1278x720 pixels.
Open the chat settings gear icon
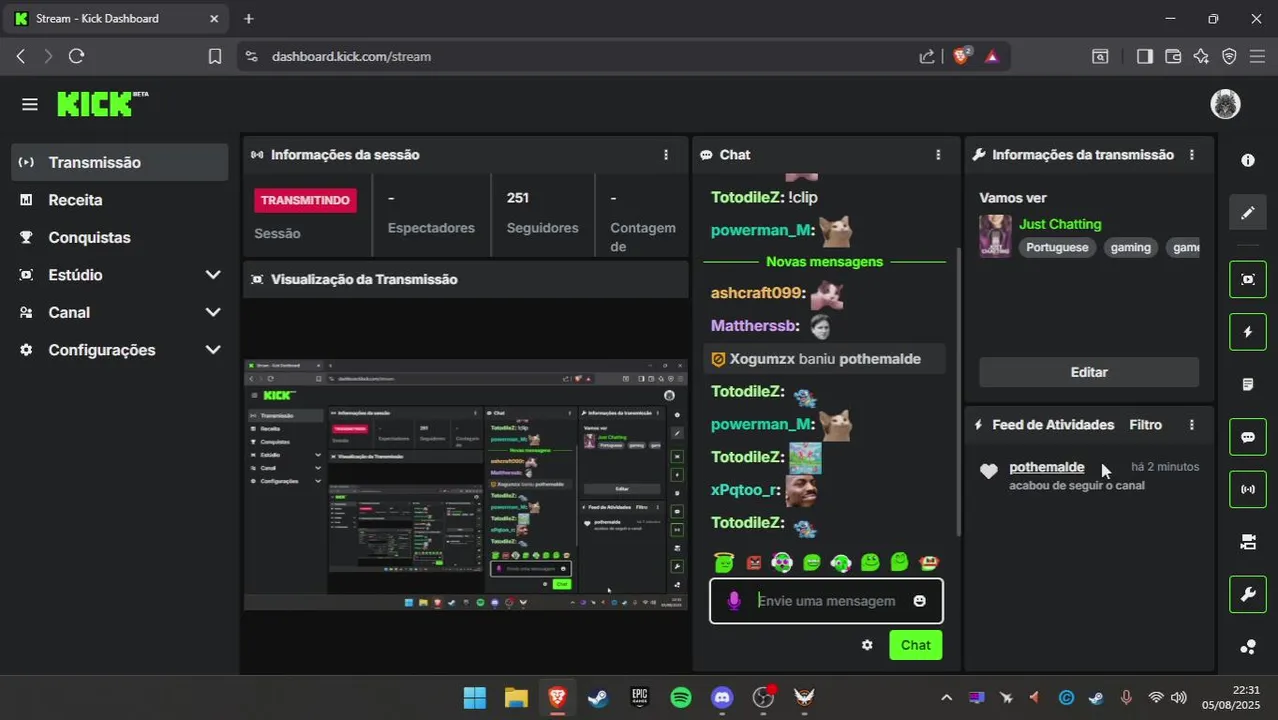(x=867, y=645)
